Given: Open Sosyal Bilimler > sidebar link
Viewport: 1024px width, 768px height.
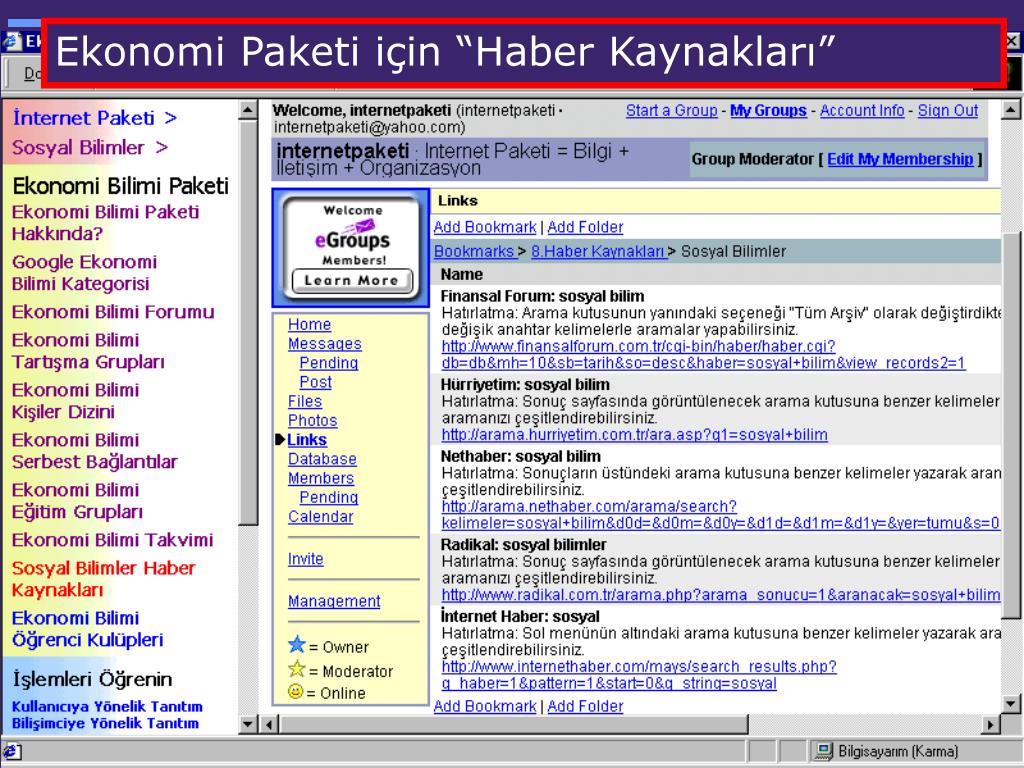Looking at the screenshot, I should pos(90,148).
